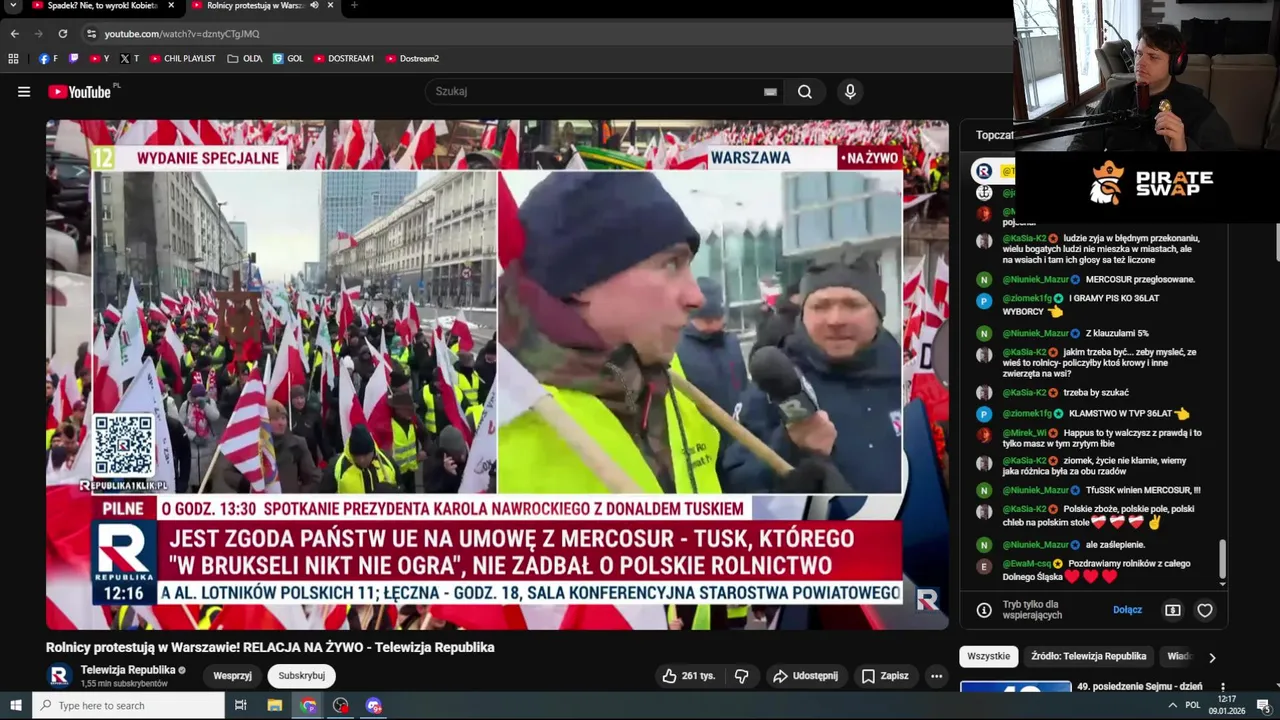Open Chrome from the taskbar
This screenshot has width=1280, height=720.
tap(308, 705)
